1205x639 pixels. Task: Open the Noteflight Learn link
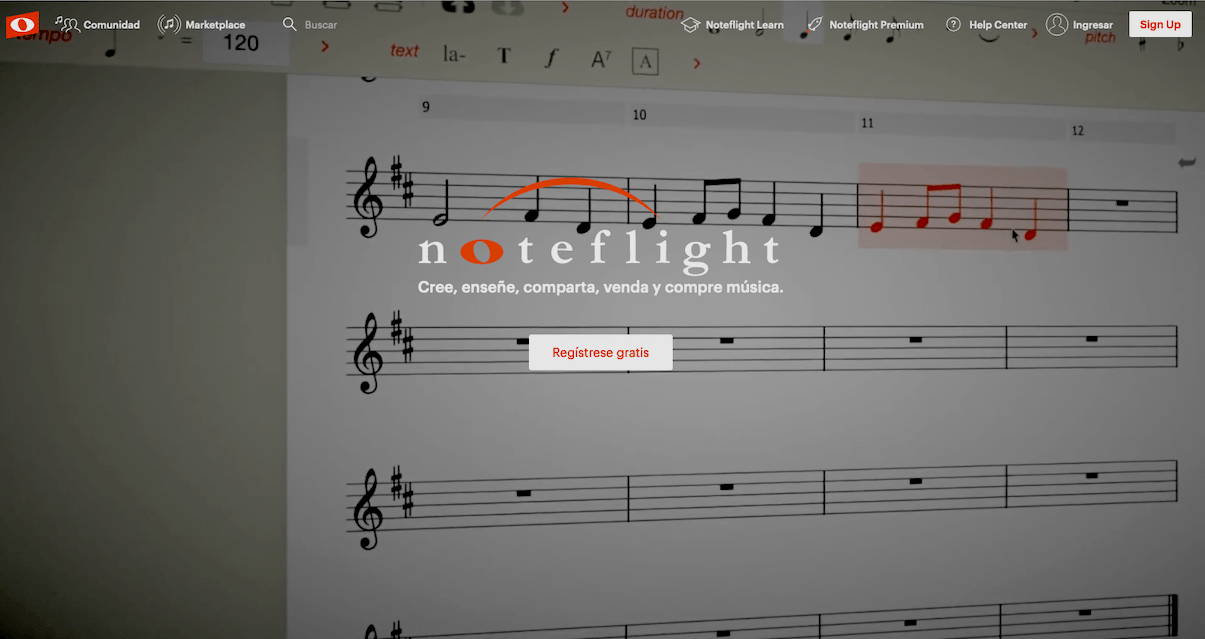point(733,24)
